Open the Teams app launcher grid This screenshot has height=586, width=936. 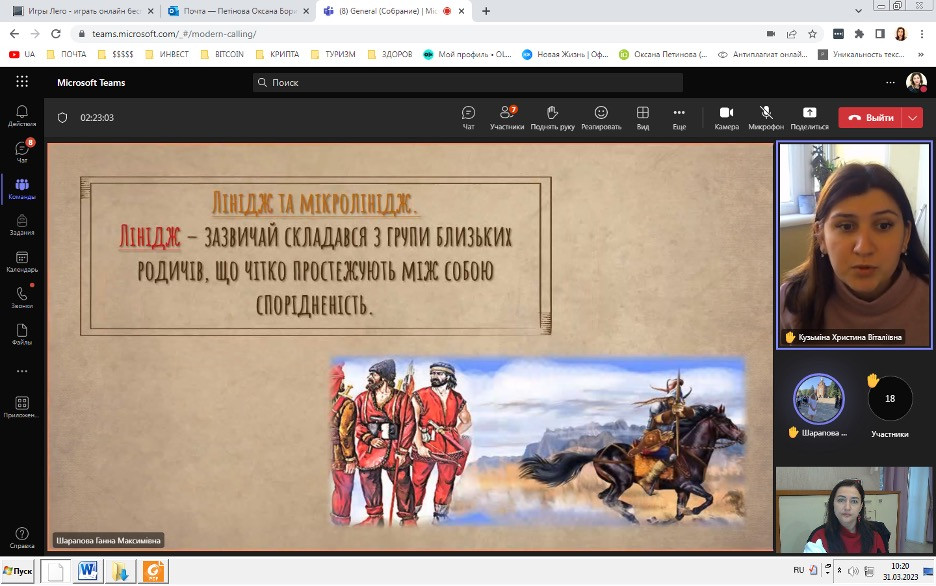pyautogui.click(x=22, y=82)
